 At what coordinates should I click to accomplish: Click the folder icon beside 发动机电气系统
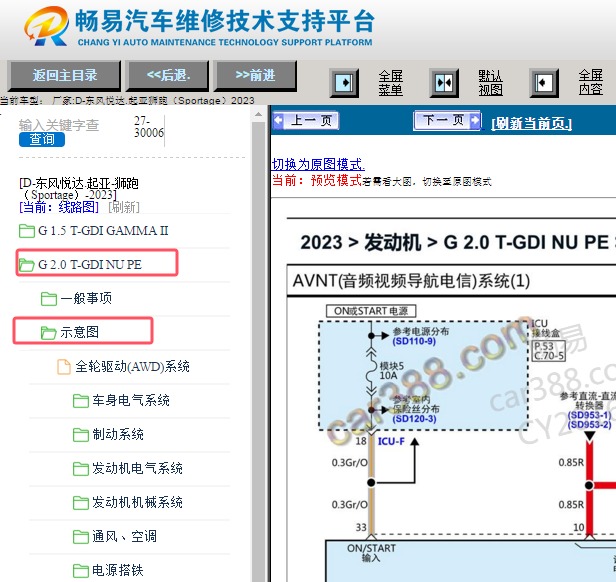[81, 469]
